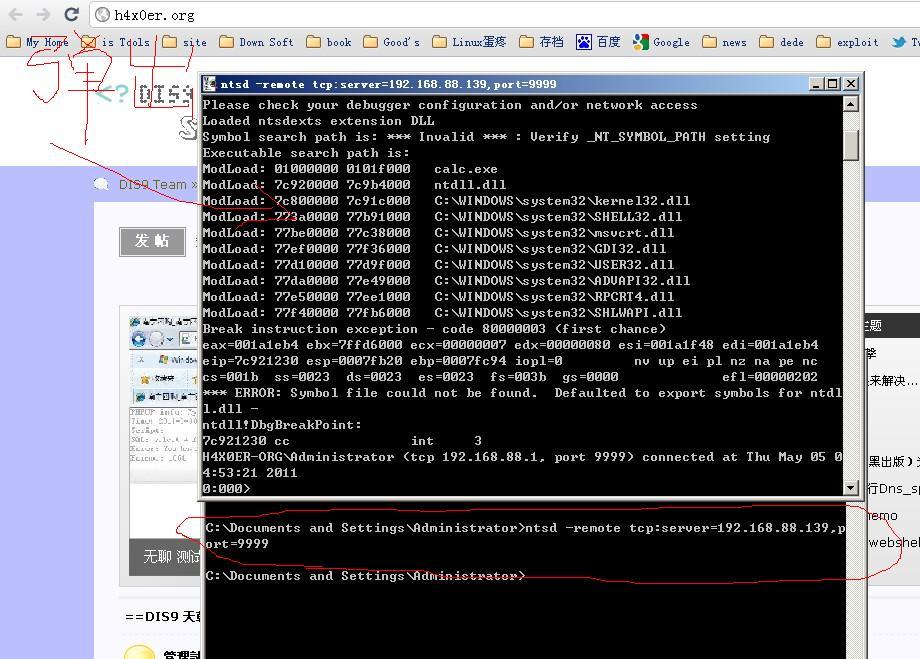The width and height of the screenshot is (920, 659).
Task: Click the ntsd console scrollbar thumb
Action: pyautogui.click(x=850, y=144)
